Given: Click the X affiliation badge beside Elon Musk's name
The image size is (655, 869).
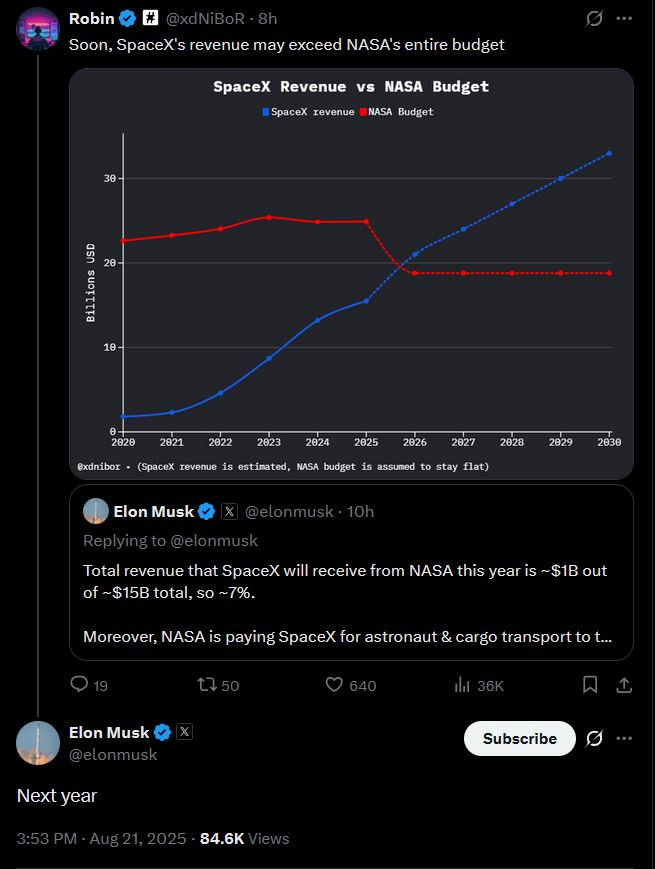Looking at the screenshot, I should pyautogui.click(x=185, y=732).
